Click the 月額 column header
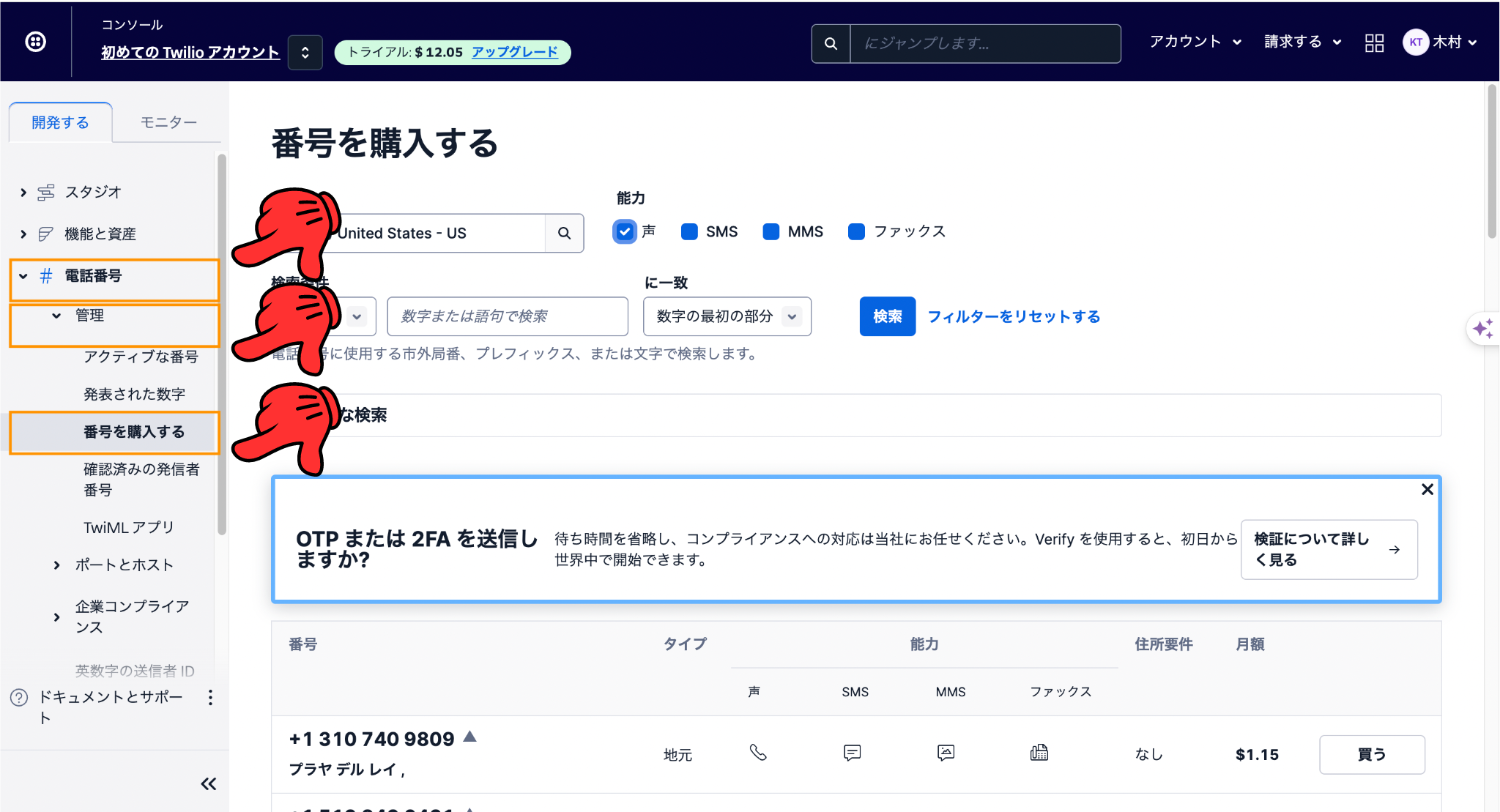 [1250, 644]
